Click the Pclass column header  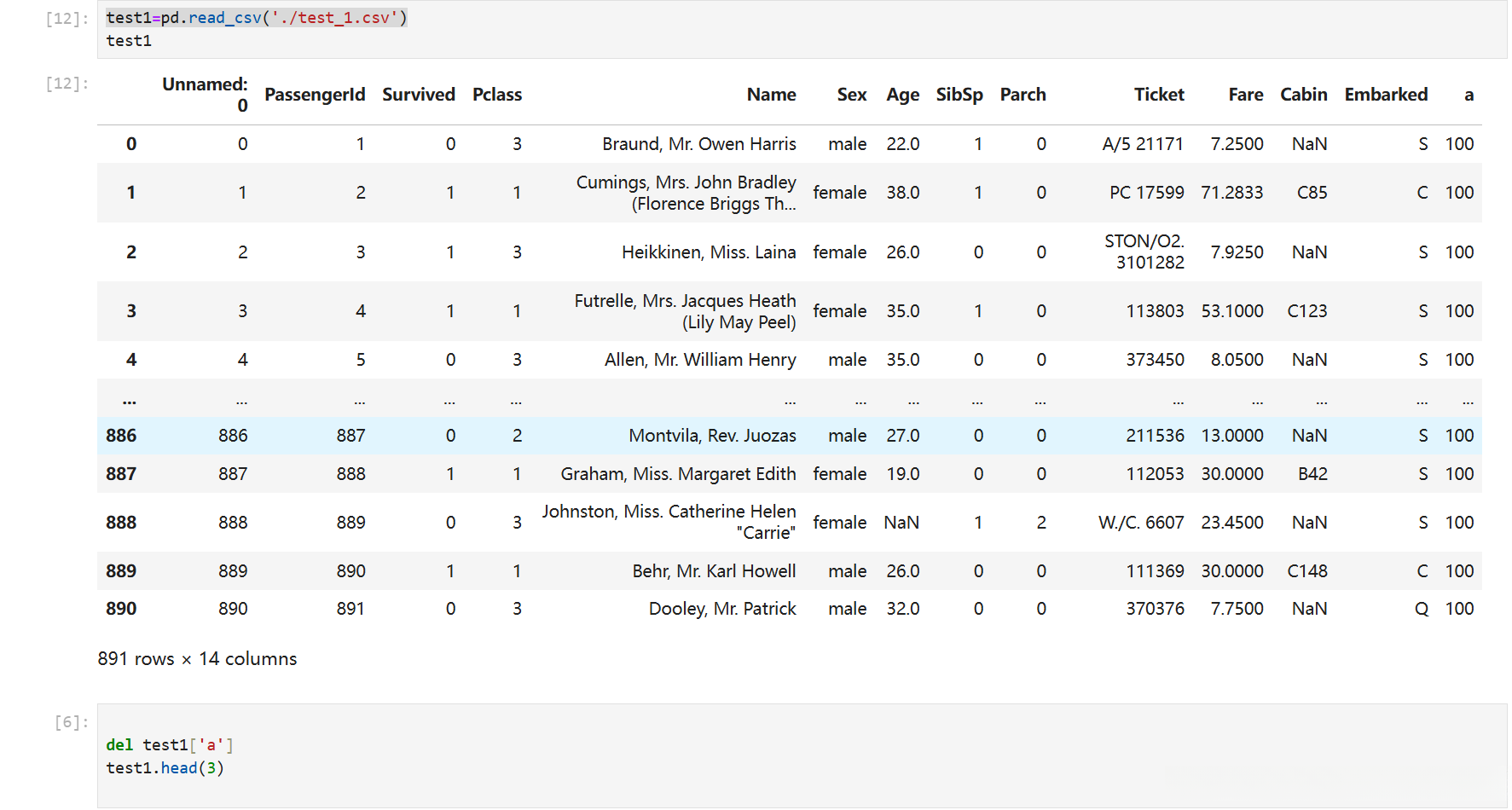(497, 95)
